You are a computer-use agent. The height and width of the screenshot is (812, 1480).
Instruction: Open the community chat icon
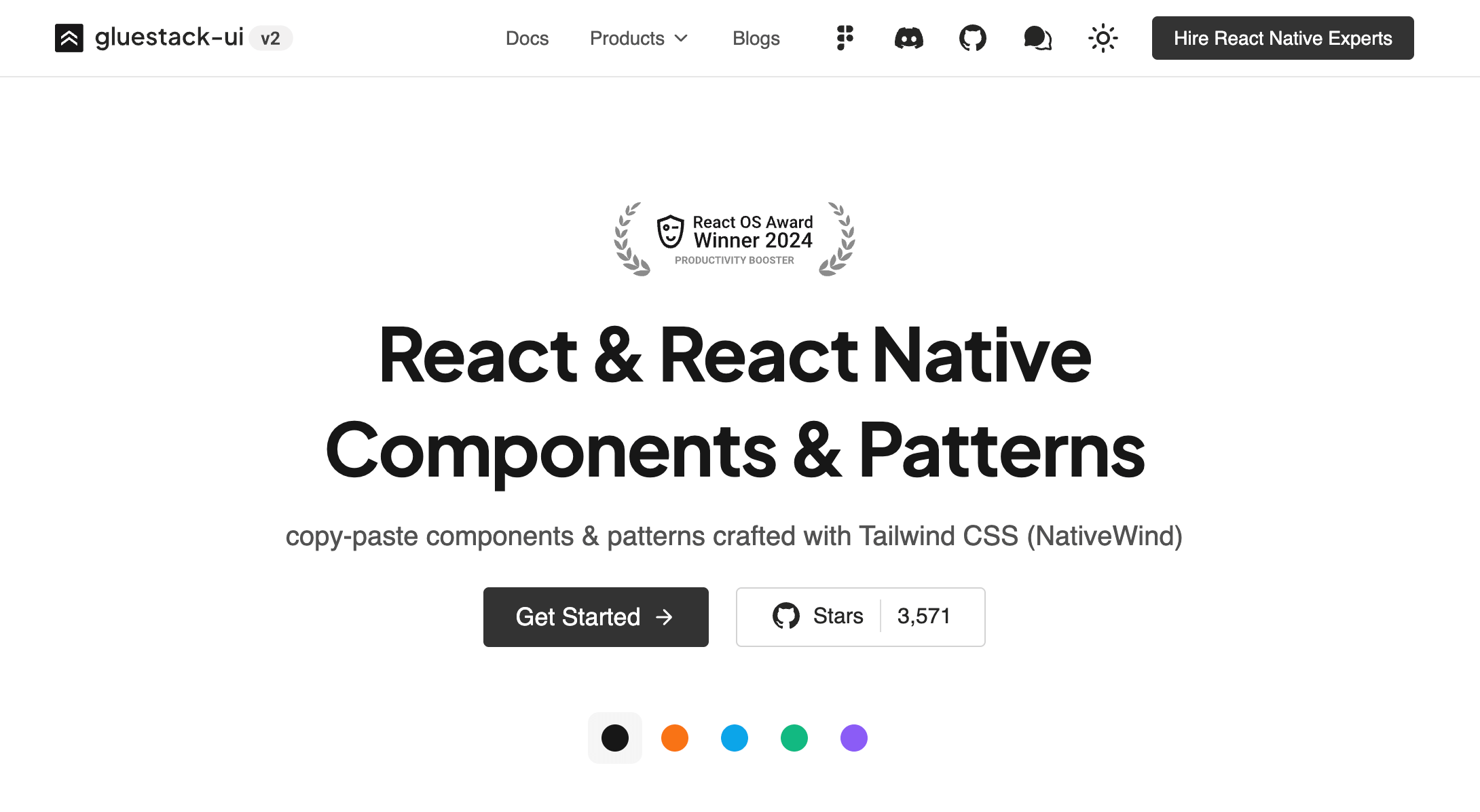[1037, 38]
